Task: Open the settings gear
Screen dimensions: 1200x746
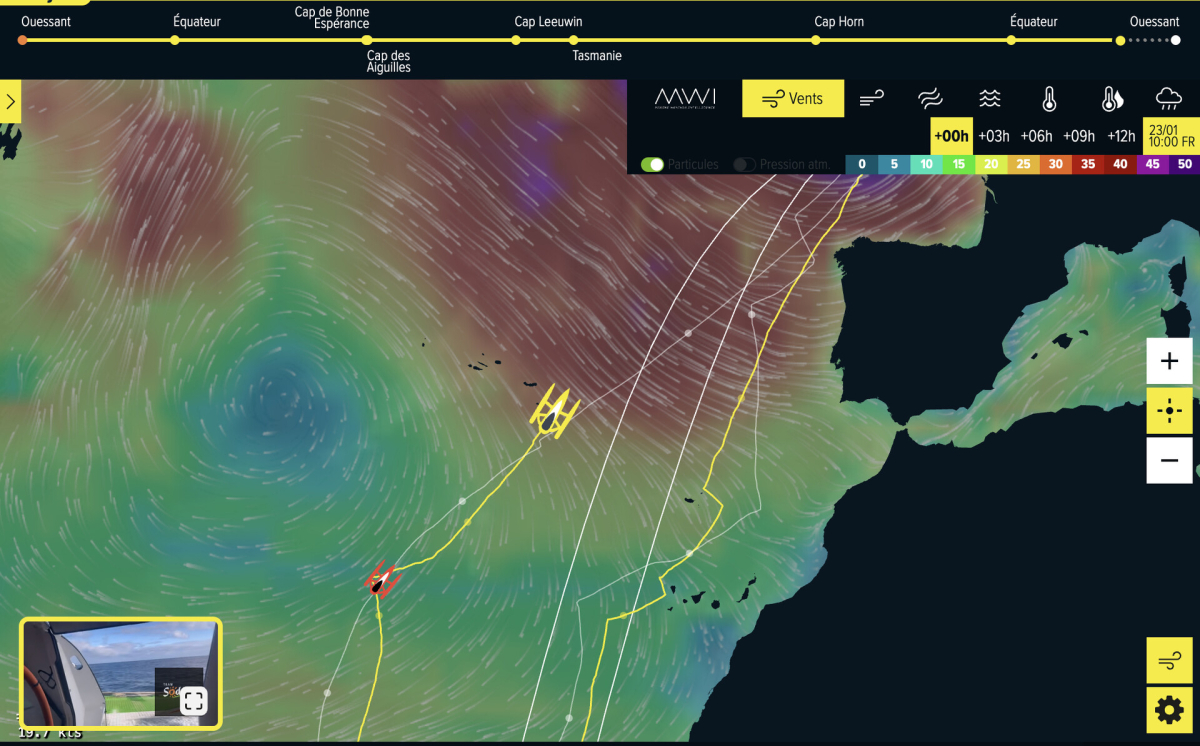Action: 1169,710
